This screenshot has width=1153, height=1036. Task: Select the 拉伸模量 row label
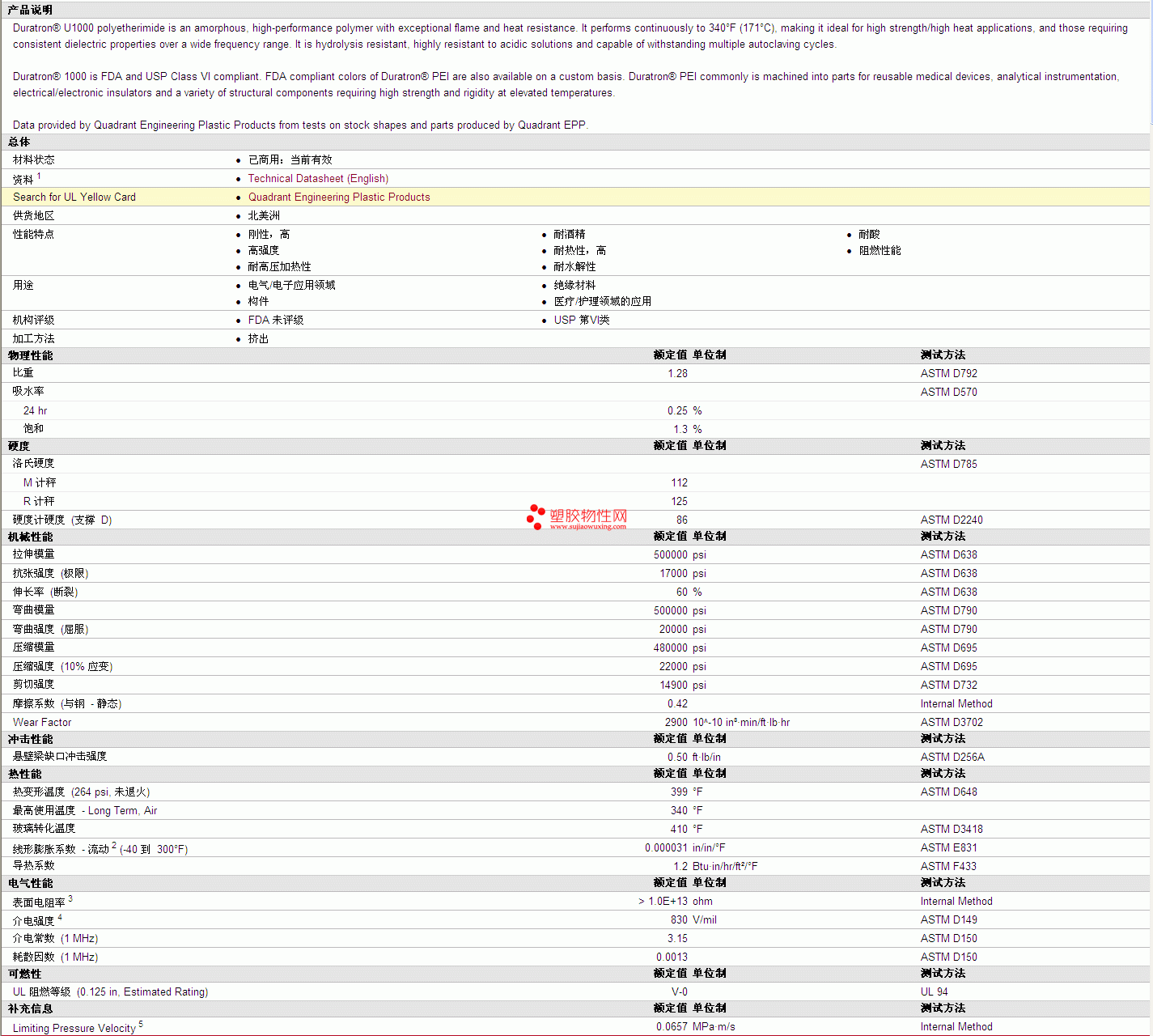[x=34, y=554]
